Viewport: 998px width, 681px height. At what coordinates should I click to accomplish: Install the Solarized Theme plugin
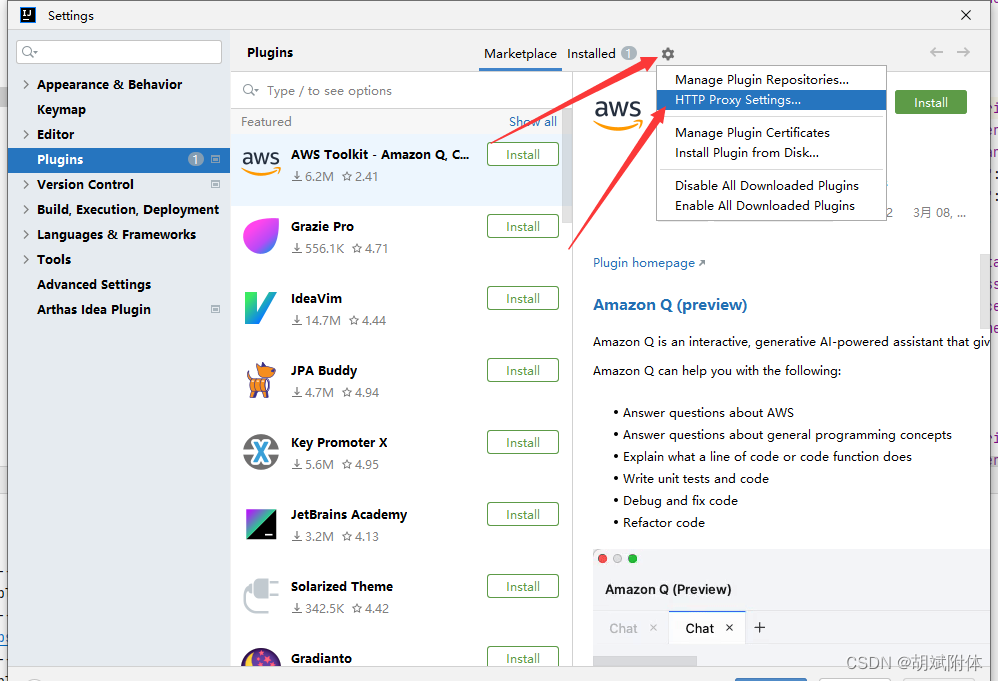tap(523, 586)
